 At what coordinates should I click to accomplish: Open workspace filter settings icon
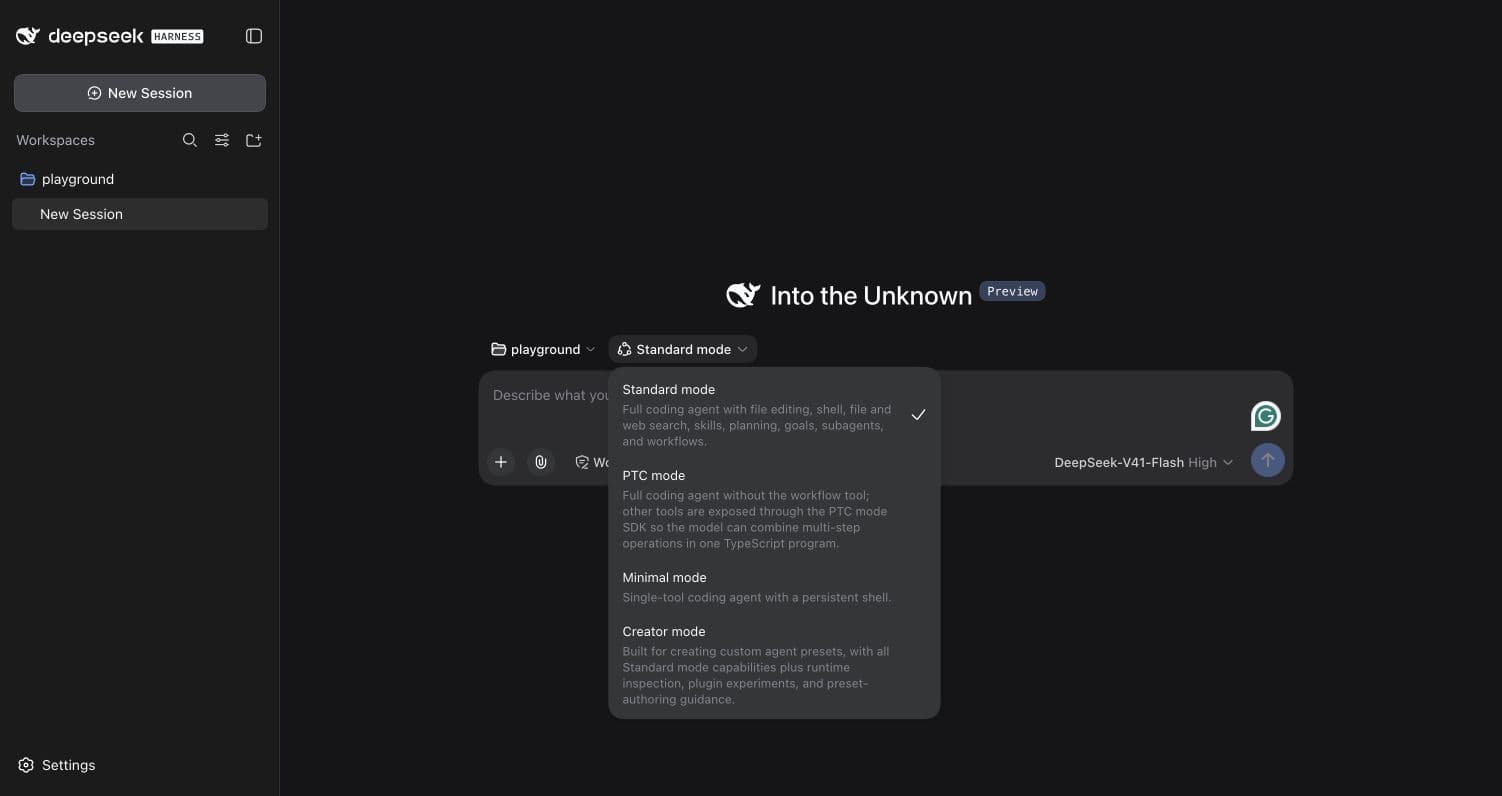tap(222, 140)
